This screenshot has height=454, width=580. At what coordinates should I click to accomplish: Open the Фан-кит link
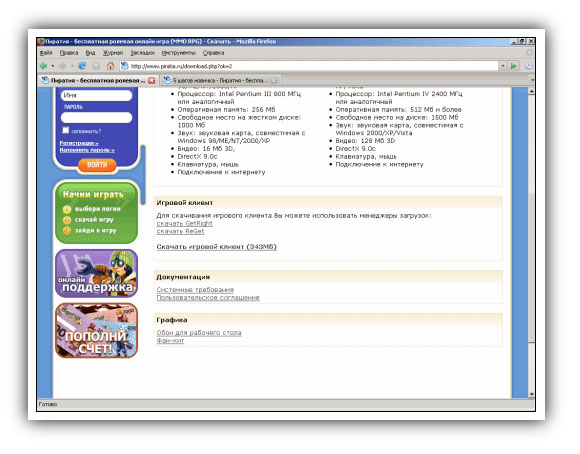tap(170, 341)
